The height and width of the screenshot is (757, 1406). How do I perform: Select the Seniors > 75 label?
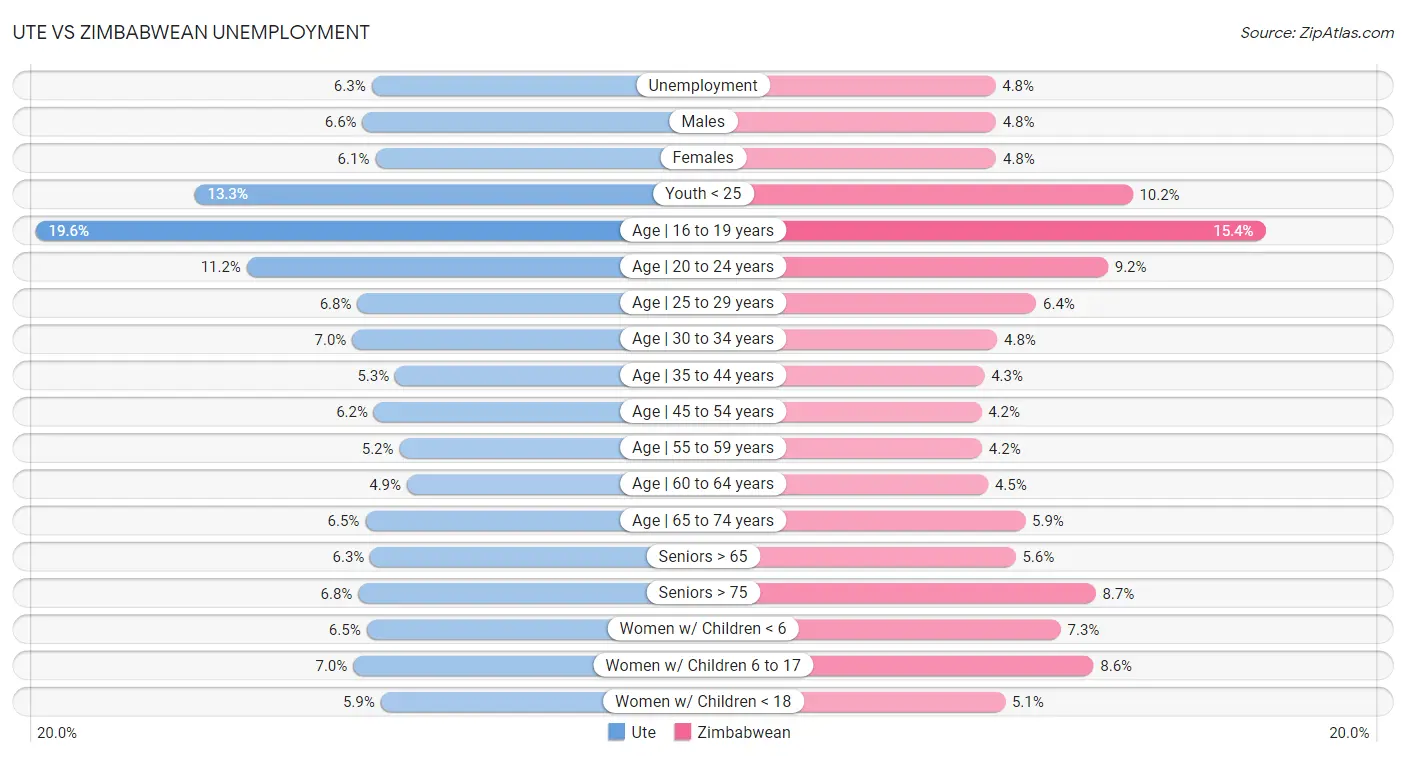pyautogui.click(x=703, y=593)
